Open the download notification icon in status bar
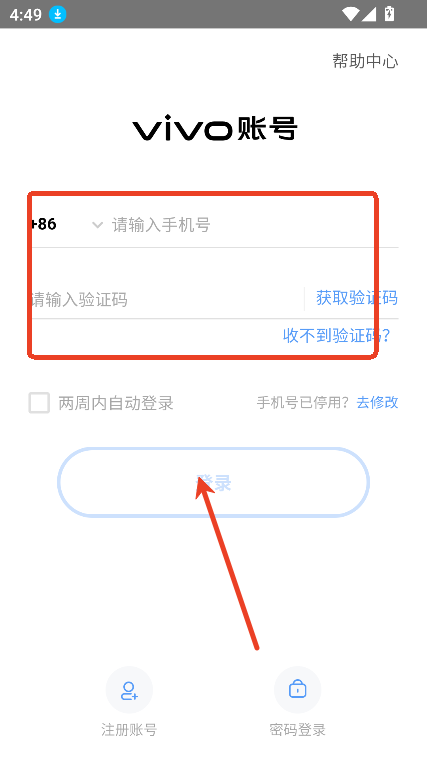This screenshot has width=427, height=759. [x=58, y=15]
